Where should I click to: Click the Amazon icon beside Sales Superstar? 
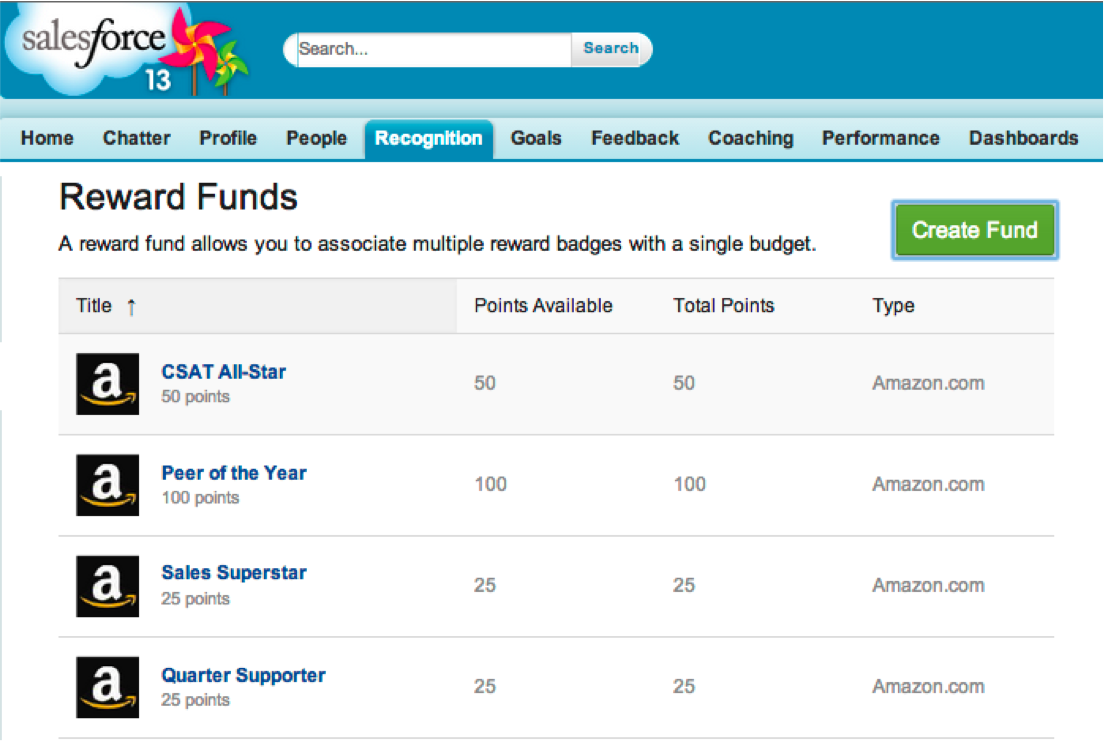click(x=108, y=586)
